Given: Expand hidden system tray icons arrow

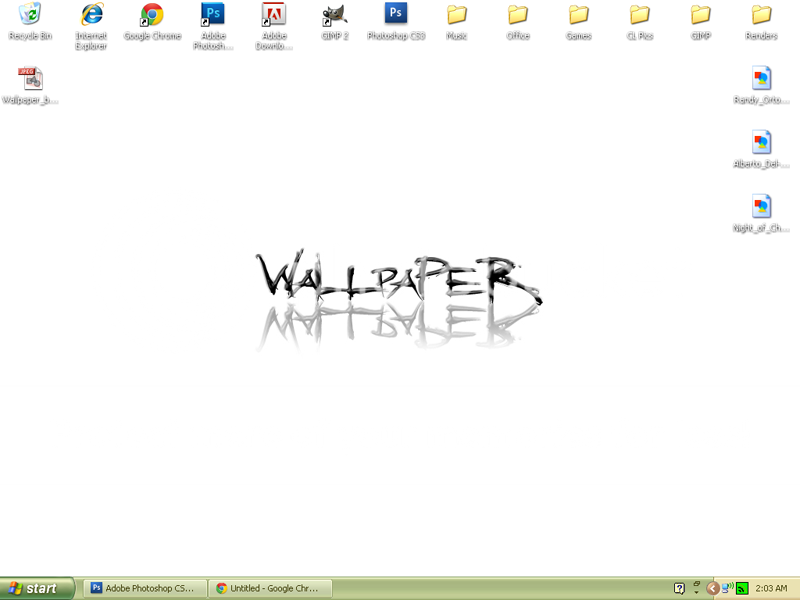Looking at the screenshot, I should (713, 588).
